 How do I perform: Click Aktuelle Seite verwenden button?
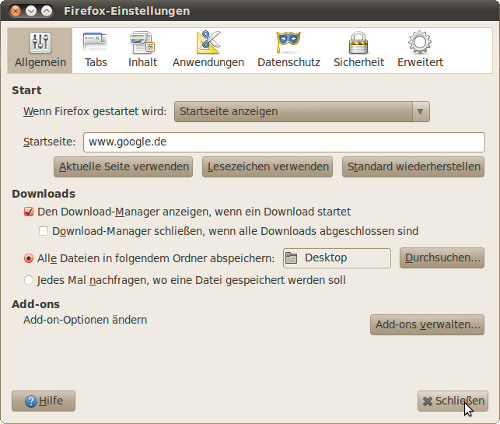coord(123,167)
